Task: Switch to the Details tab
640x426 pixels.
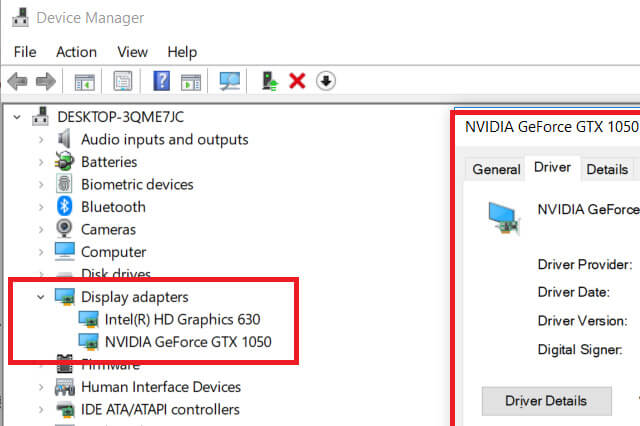Action: click(x=607, y=169)
